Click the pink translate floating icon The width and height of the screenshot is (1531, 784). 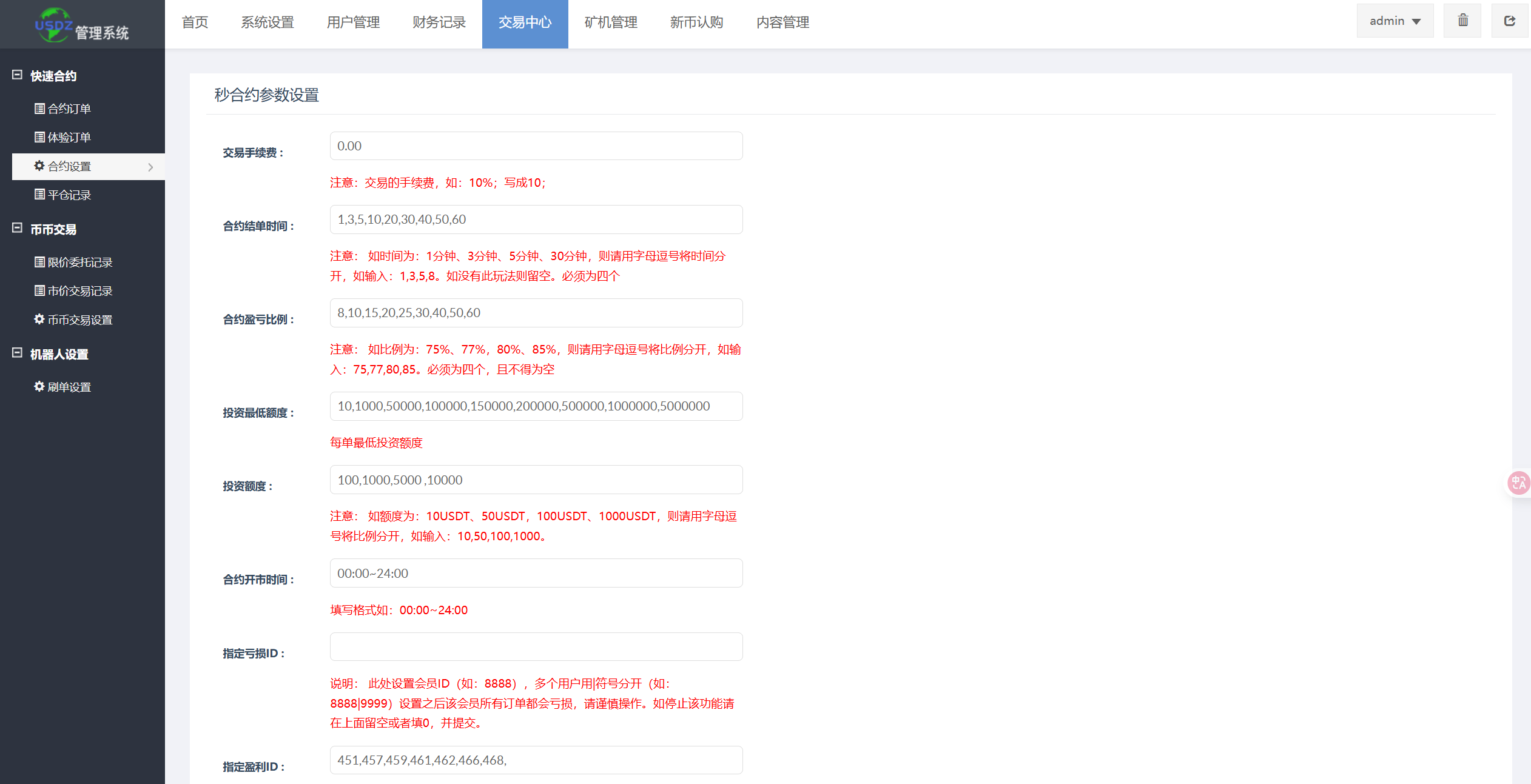coord(1518,483)
